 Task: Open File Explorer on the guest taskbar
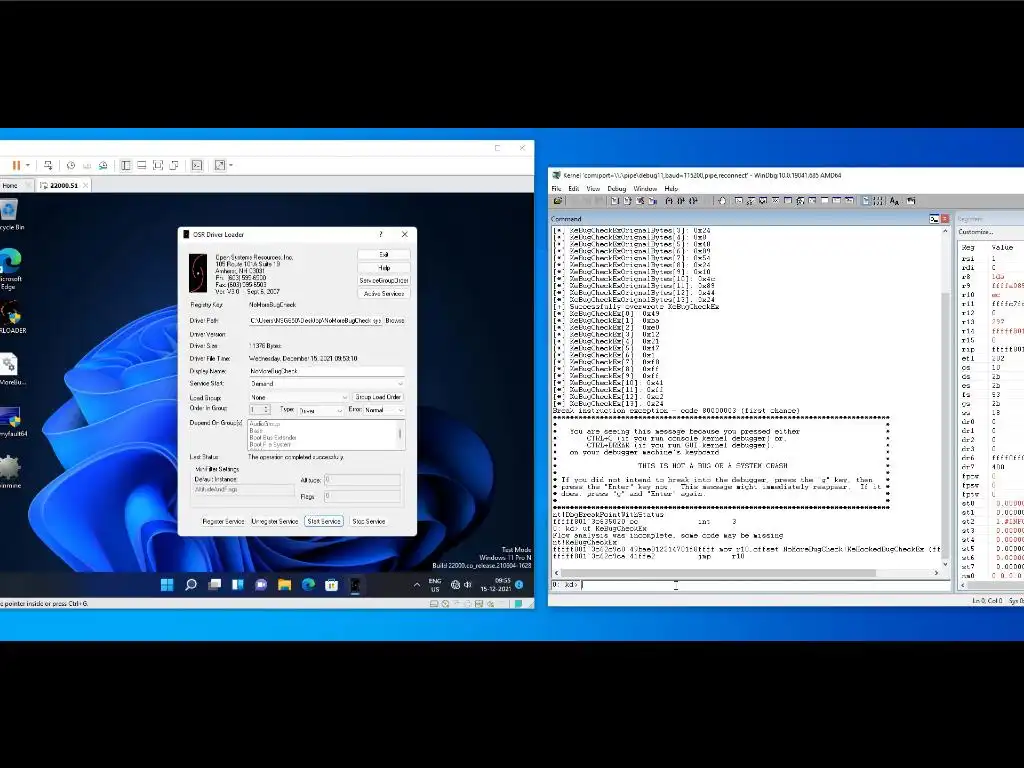[x=285, y=584]
